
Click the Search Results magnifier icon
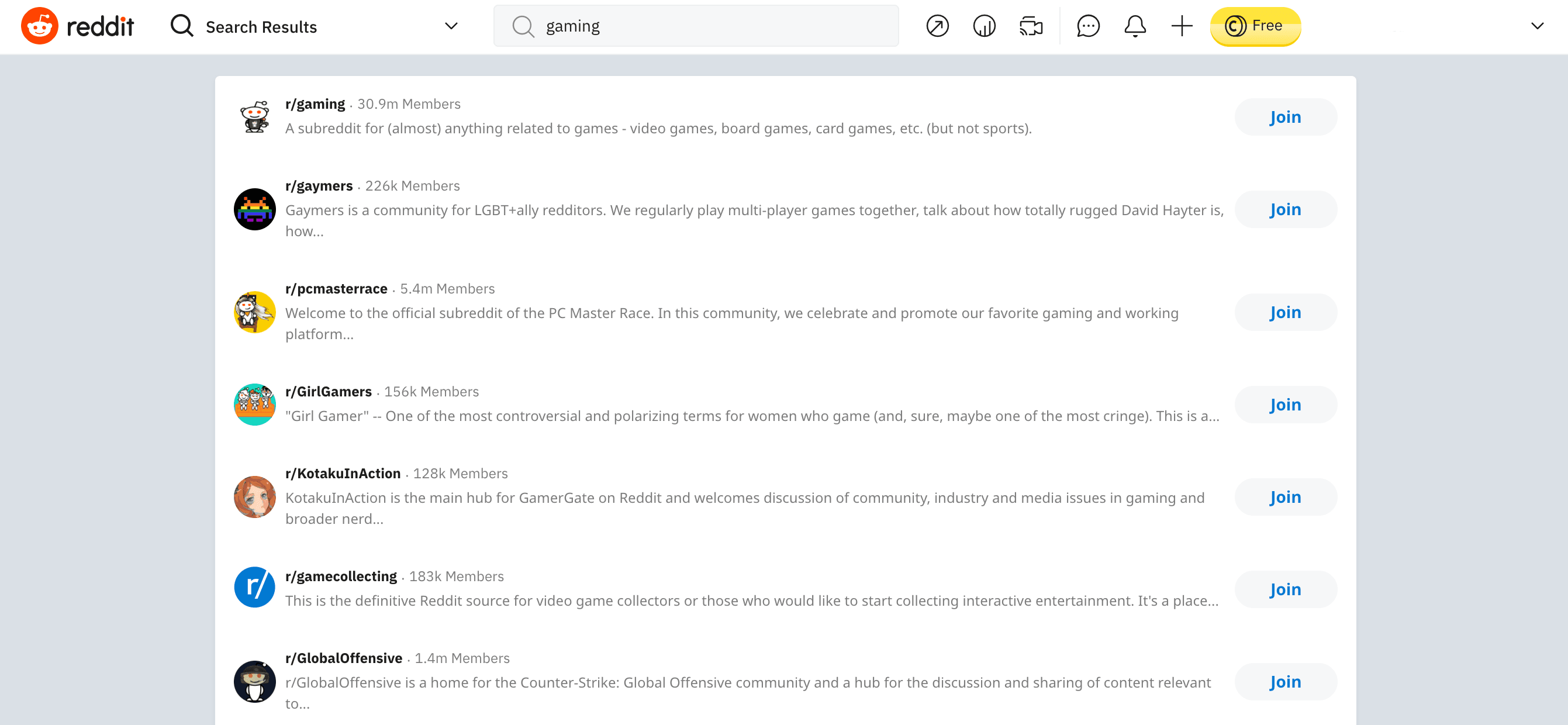point(181,26)
